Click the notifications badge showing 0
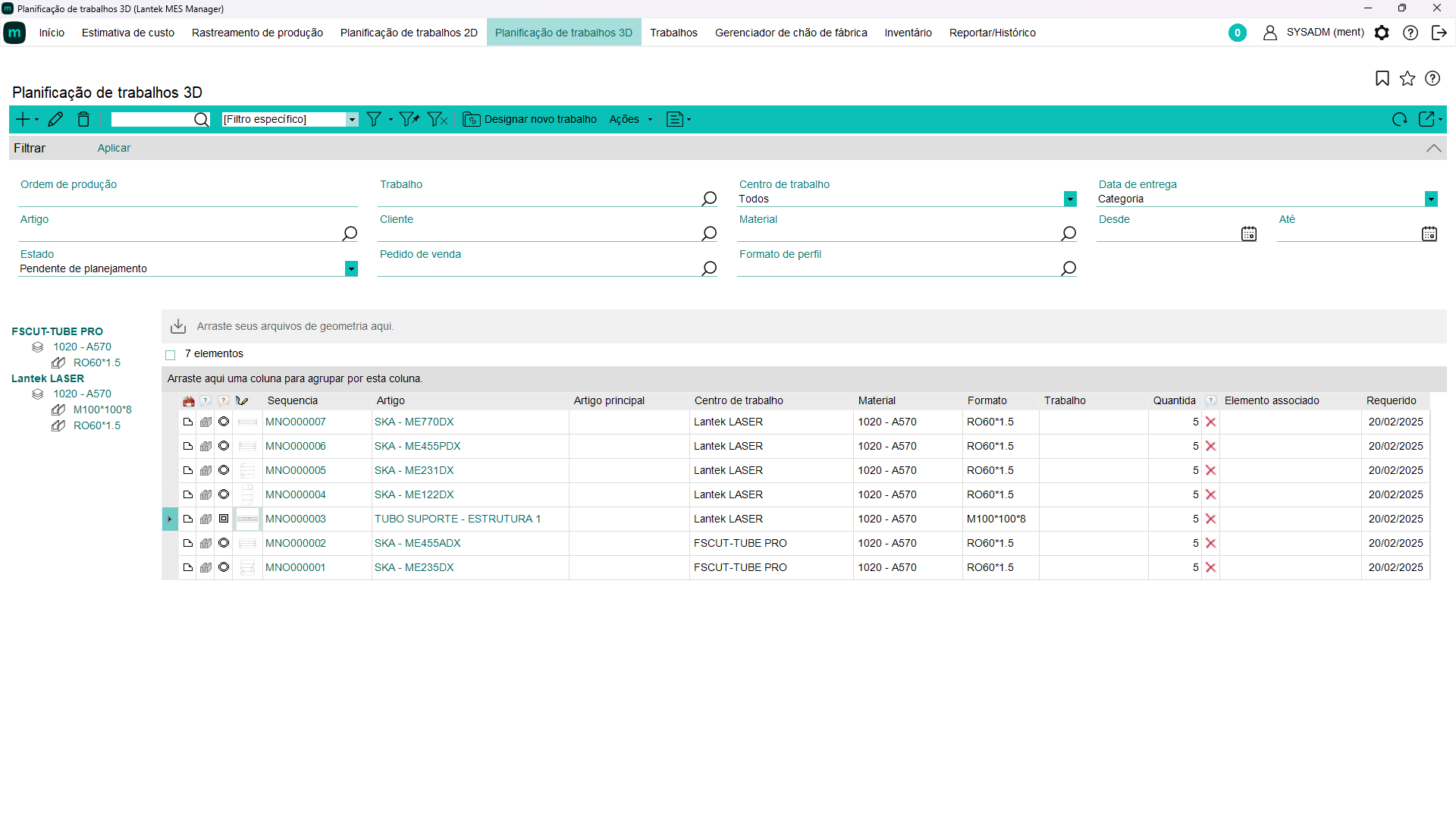Image resolution: width=1456 pixels, height=819 pixels. (1238, 33)
